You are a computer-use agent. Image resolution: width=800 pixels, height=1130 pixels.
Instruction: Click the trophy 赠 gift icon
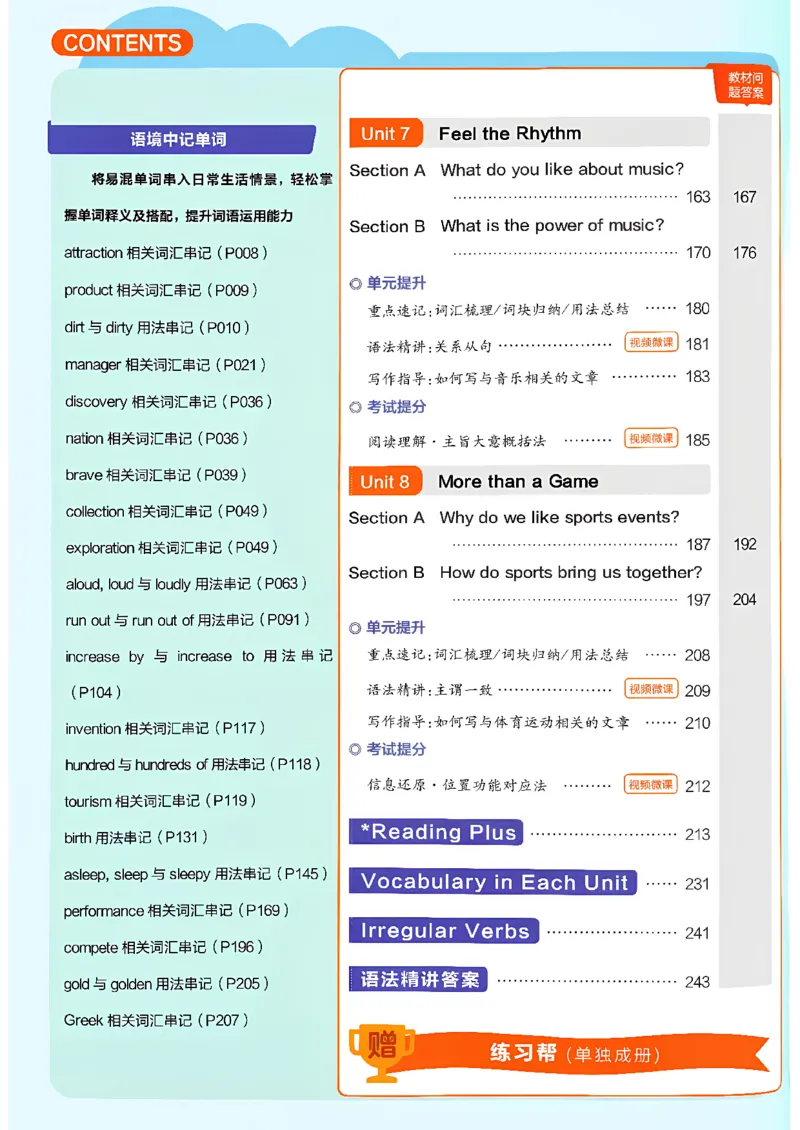point(382,1051)
